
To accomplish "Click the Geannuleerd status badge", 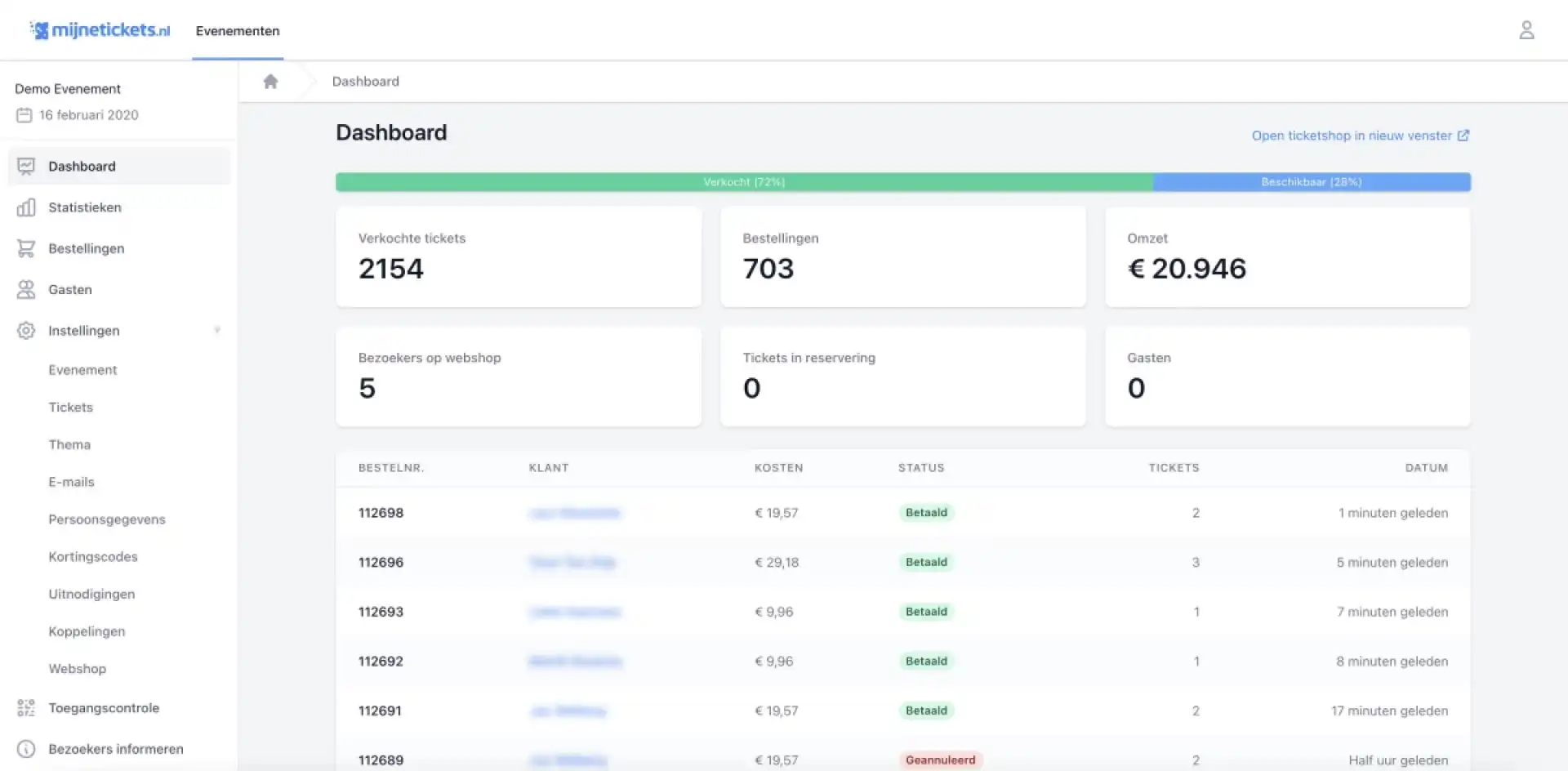I will [940, 760].
